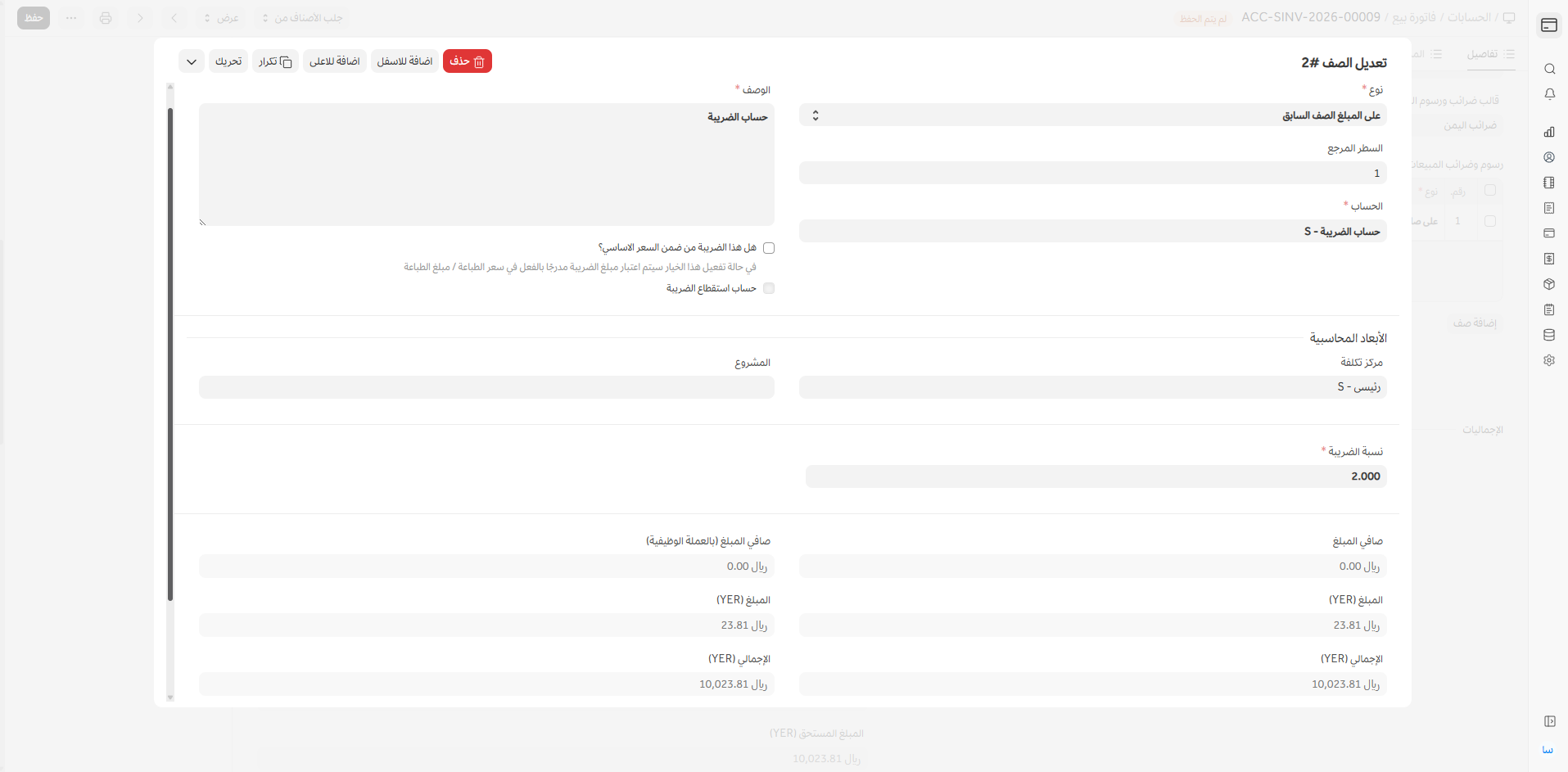
Task: Open the 'جلب الأصناف من' dropdown
Action: pos(300,18)
